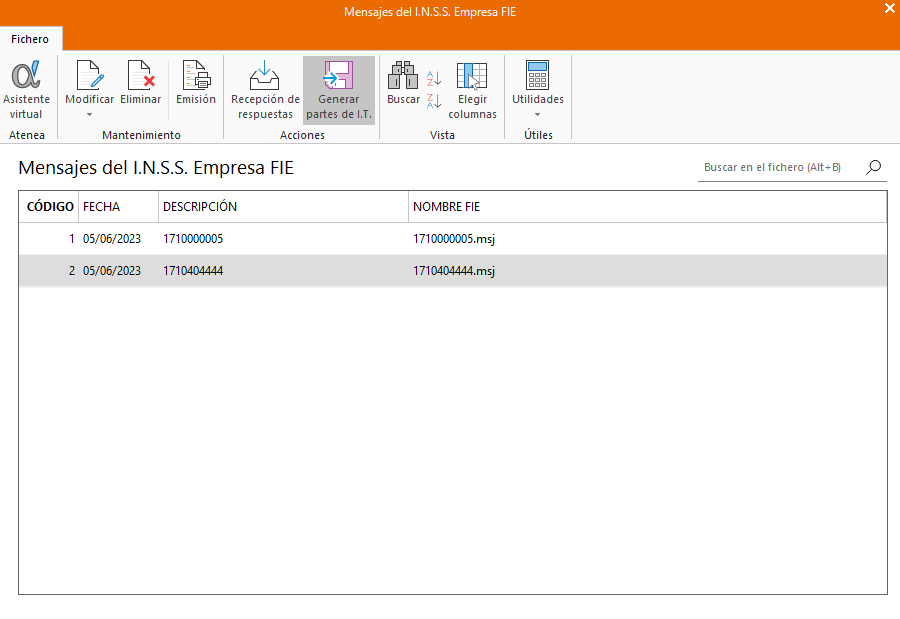The height and width of the screenshot is (619, 900).
Task: Open the Asistente virtual Atenea icon
Action: coord(26,76)
